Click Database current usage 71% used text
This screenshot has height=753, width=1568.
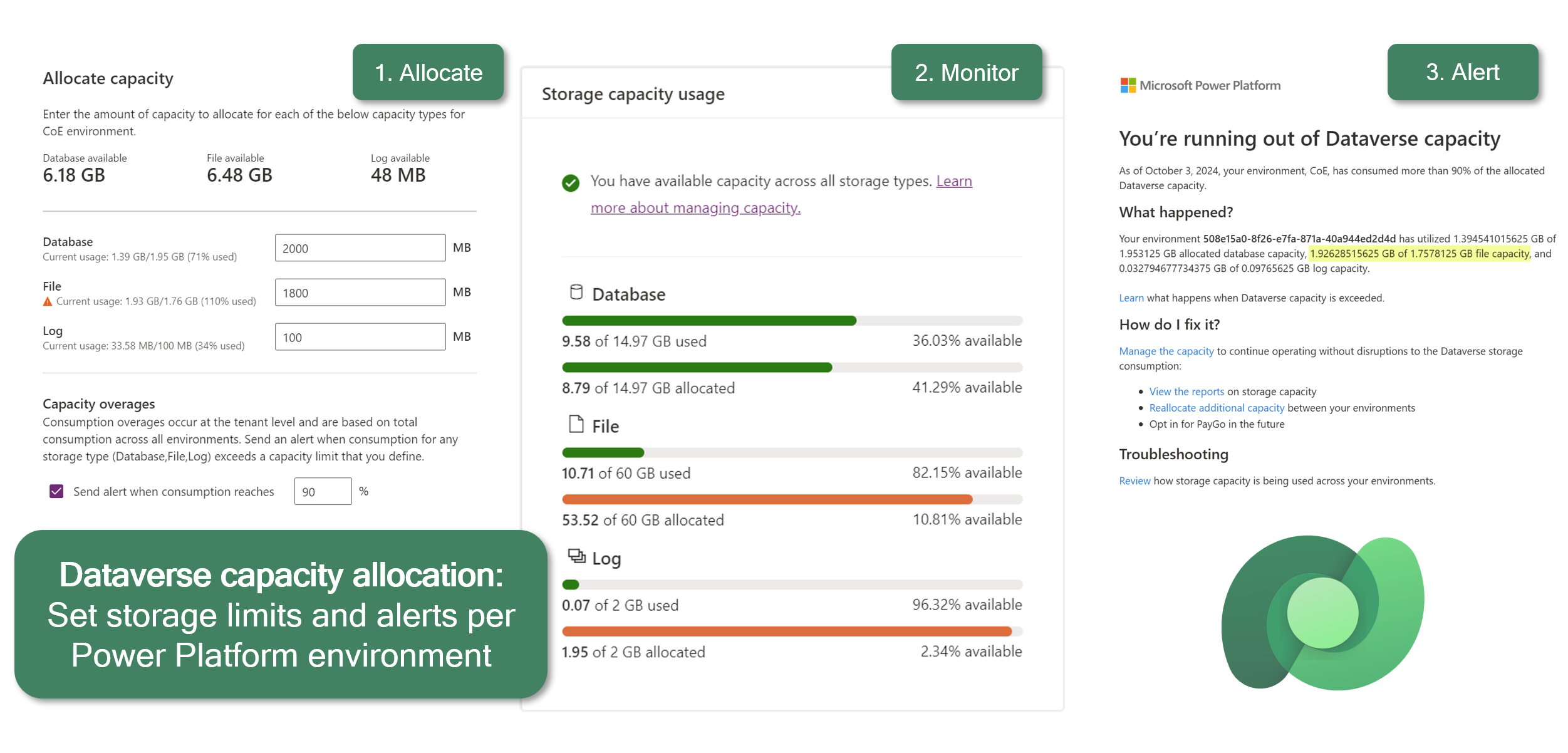coord(140,257)
